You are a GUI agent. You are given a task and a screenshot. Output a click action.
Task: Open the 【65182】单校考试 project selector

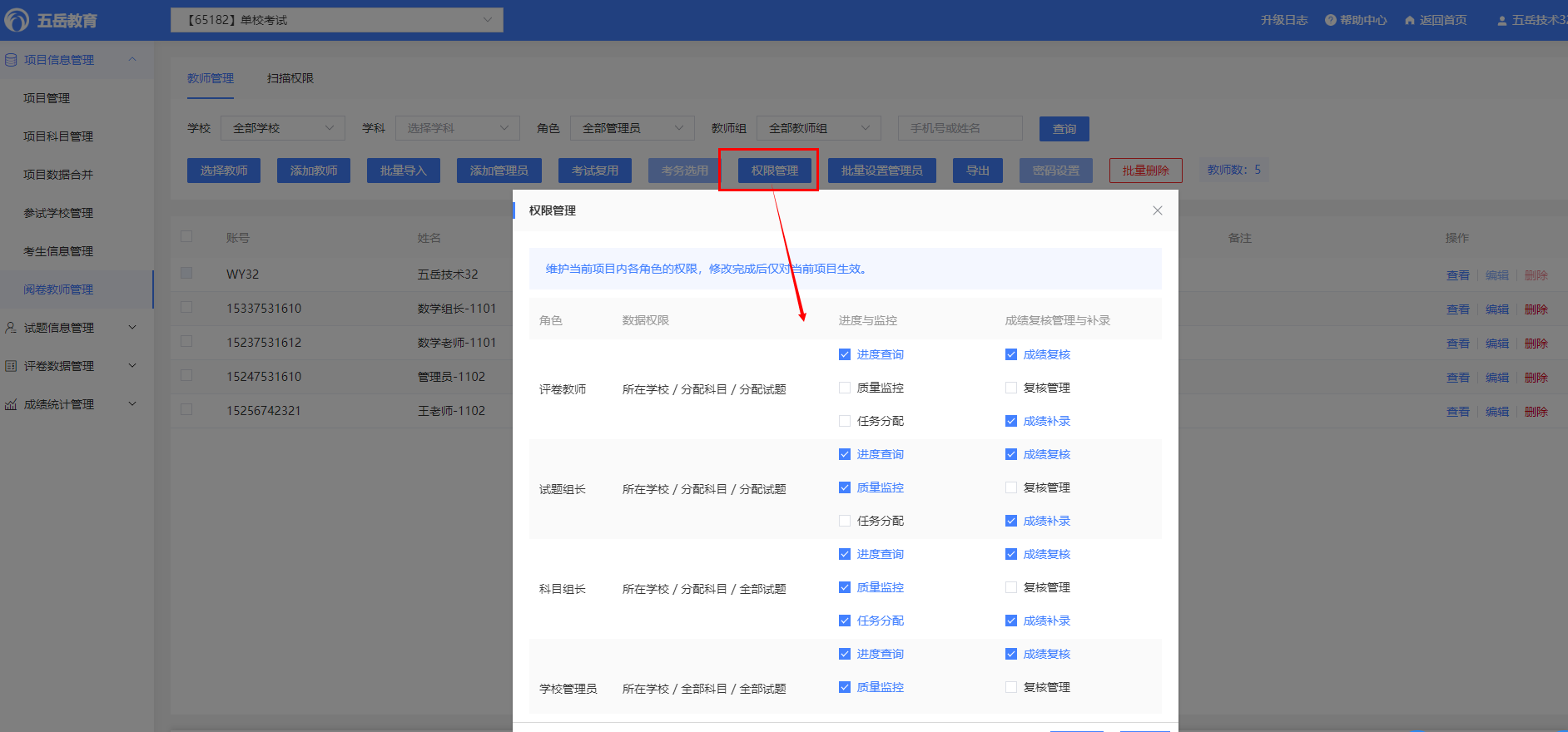pos(336,20)
